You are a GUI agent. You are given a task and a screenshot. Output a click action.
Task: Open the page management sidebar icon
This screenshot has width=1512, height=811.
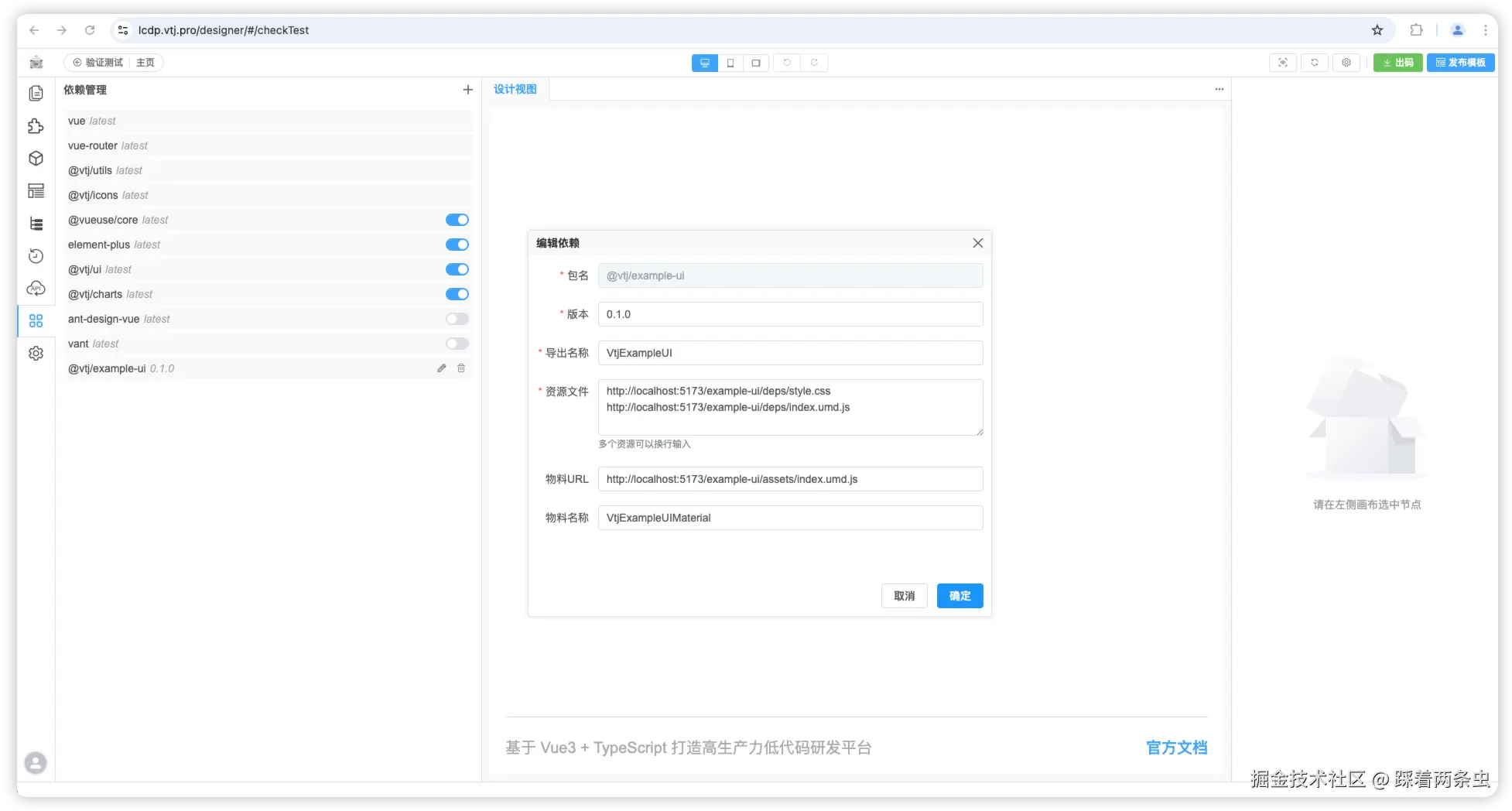click(36, 94)
